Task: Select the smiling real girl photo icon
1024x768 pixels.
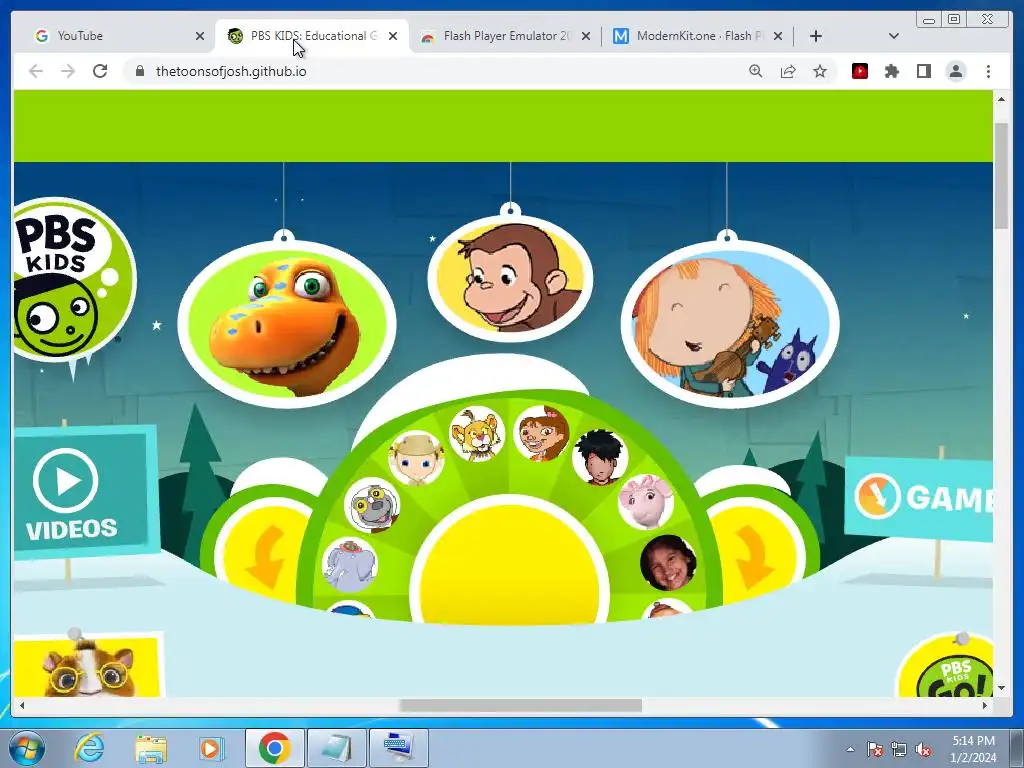Action: [x=668, y=563]
